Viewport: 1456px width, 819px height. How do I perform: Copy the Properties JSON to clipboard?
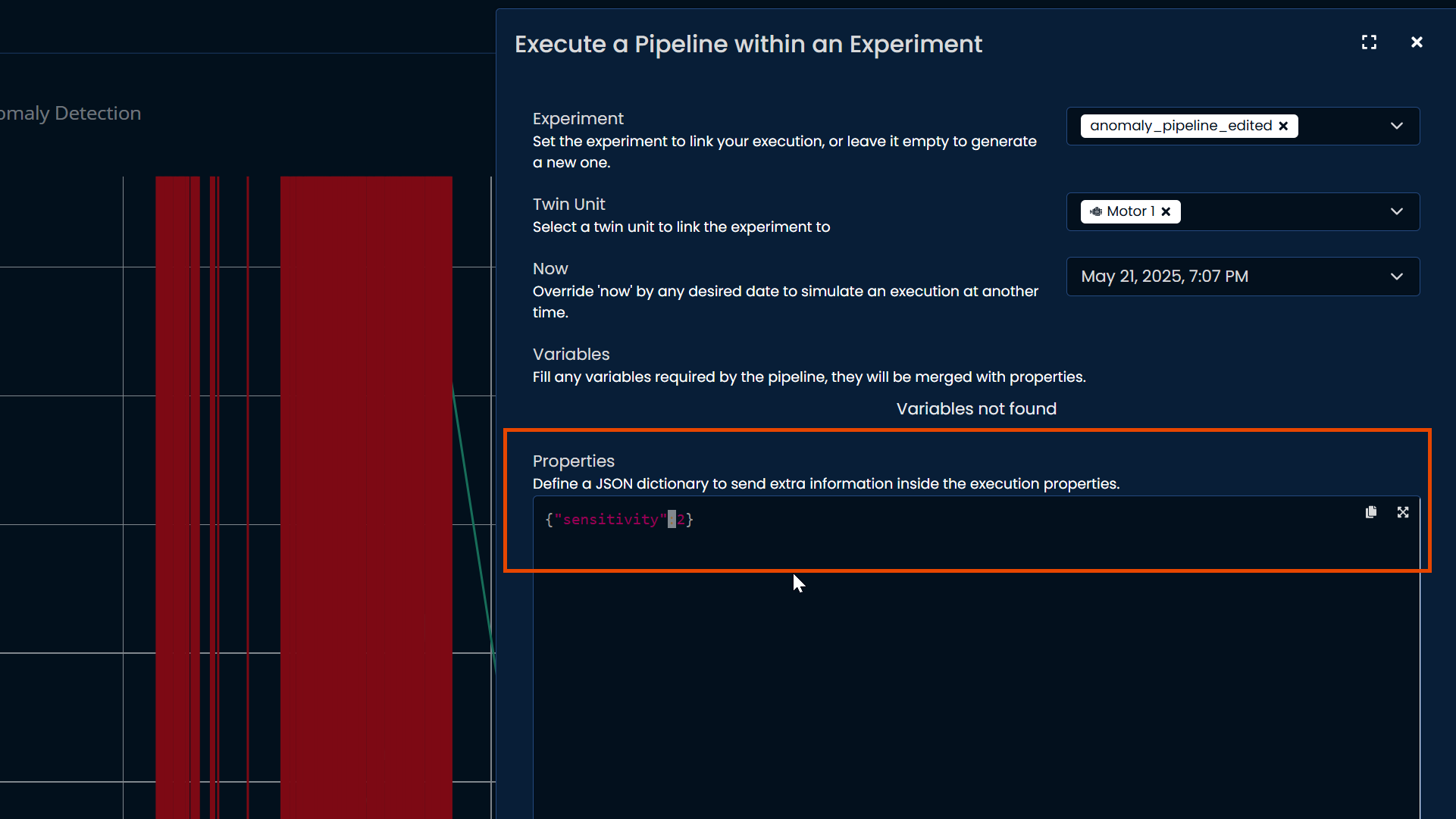1370,512
